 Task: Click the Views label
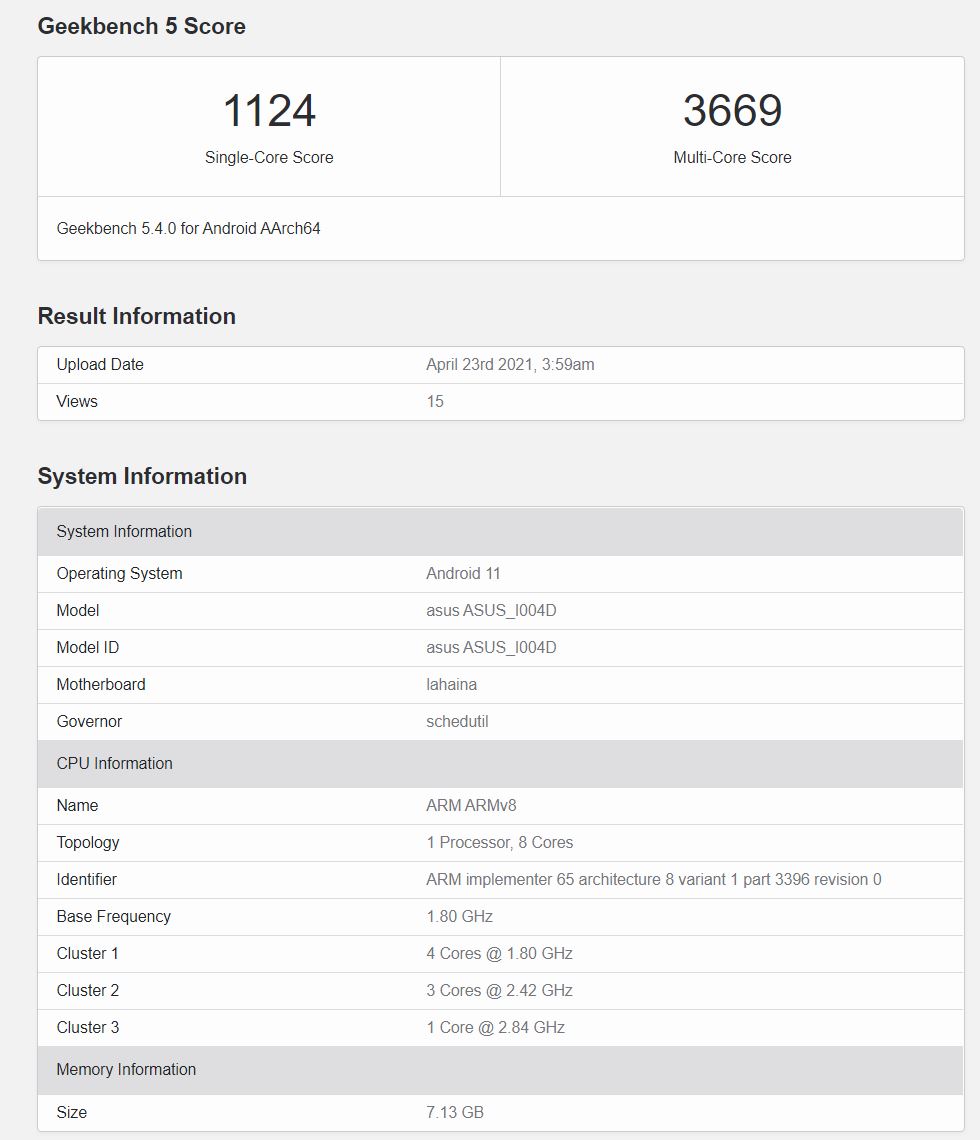tap(77, 401)
